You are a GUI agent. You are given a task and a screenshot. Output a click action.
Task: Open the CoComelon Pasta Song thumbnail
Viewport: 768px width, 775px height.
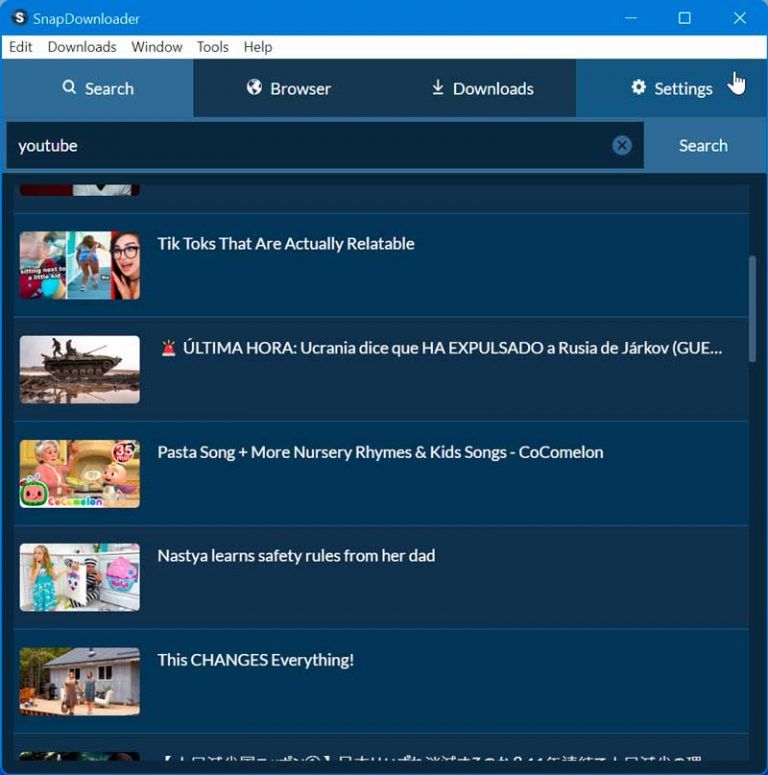click(x=80, y=474)
